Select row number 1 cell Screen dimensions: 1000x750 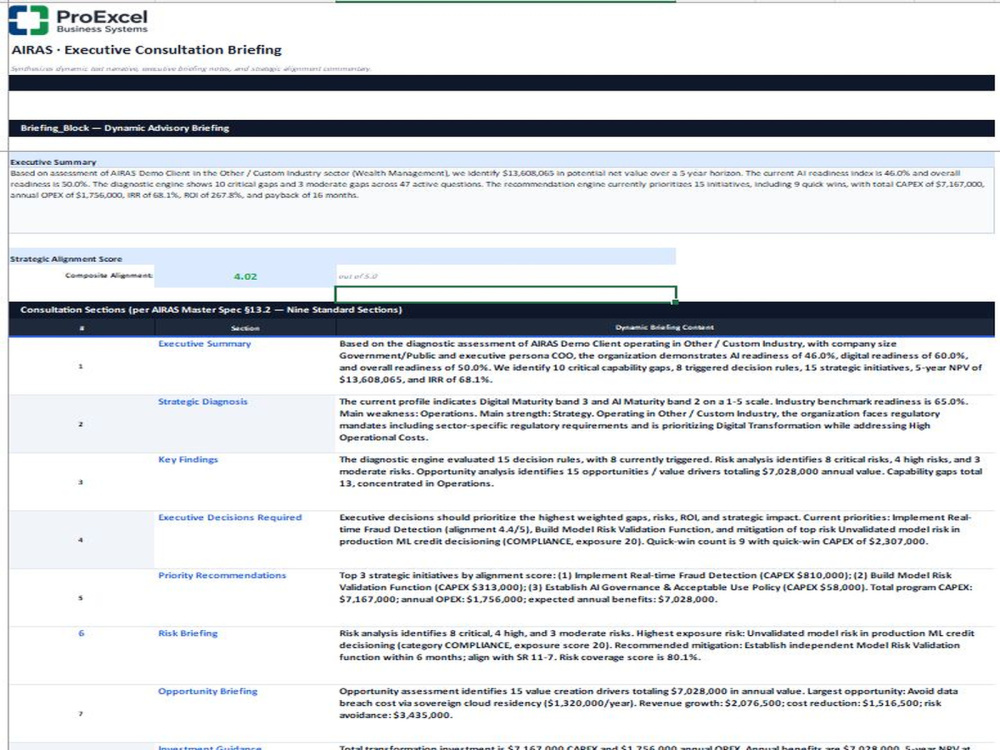(x=81, y=366)
